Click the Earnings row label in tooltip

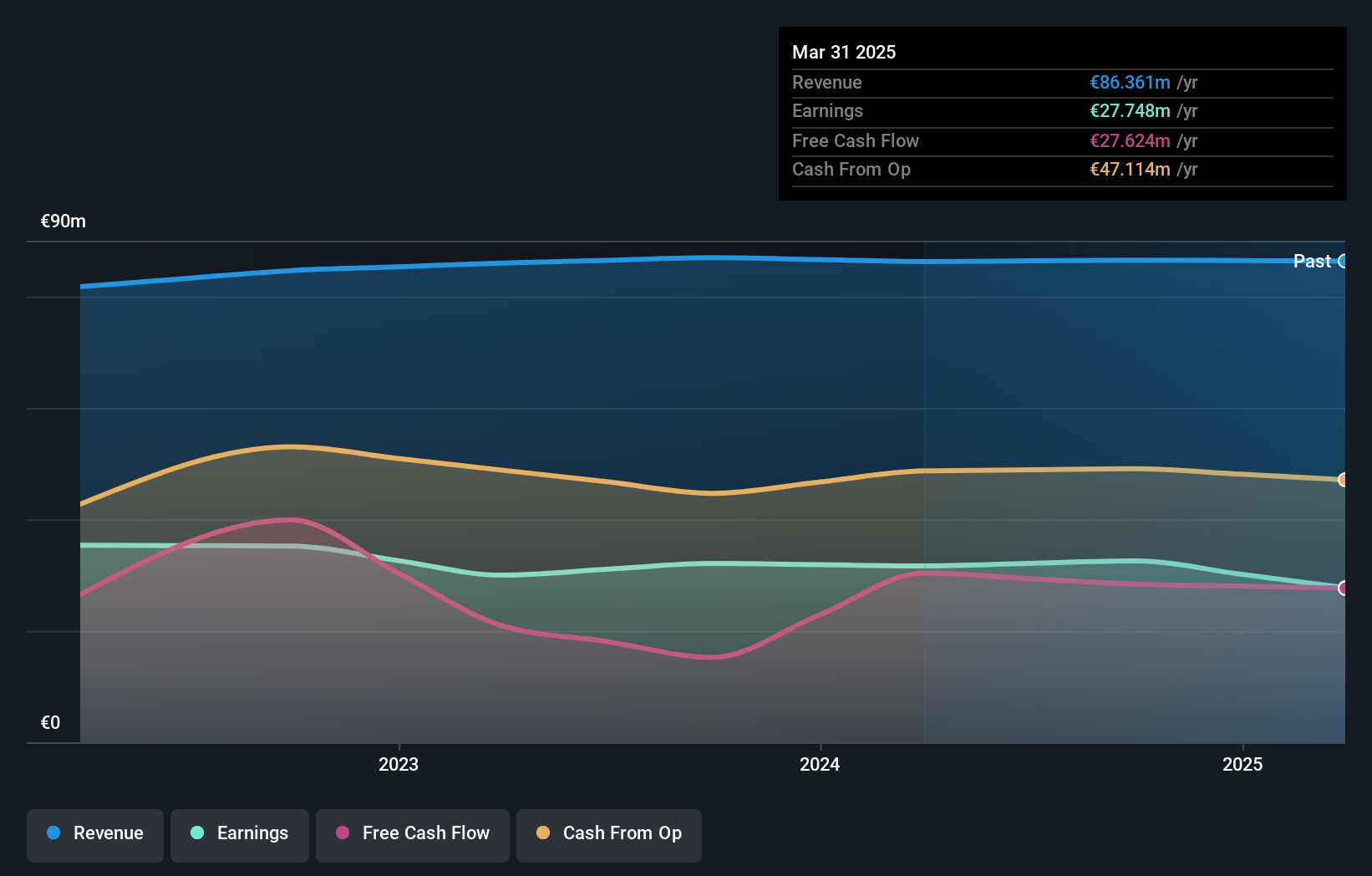(x=827, y=110)
